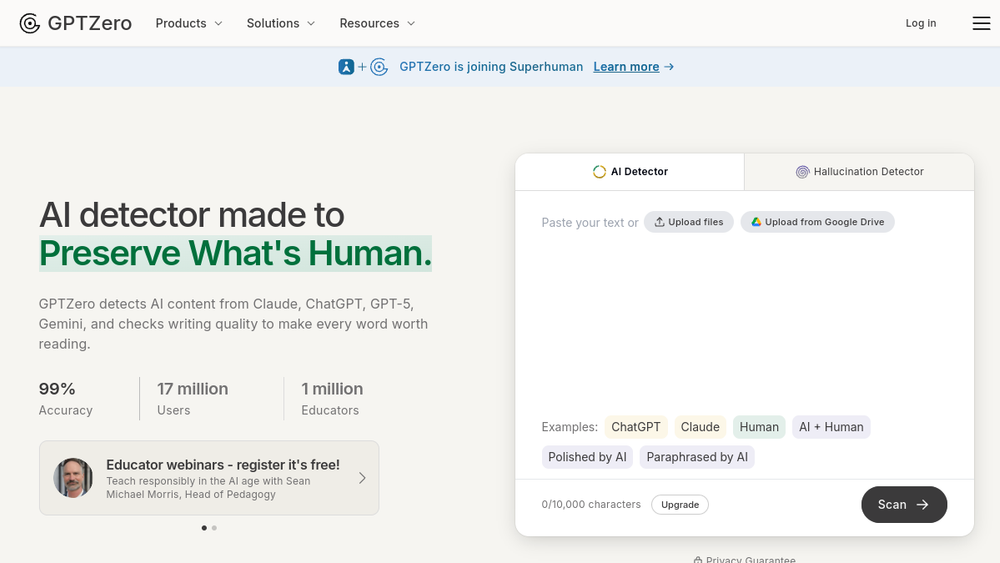This screenshot has height=563, width=1000.
Task: Click the AI Detector tab circle icon
Action: pyautogui.click(x=599, y=172)
